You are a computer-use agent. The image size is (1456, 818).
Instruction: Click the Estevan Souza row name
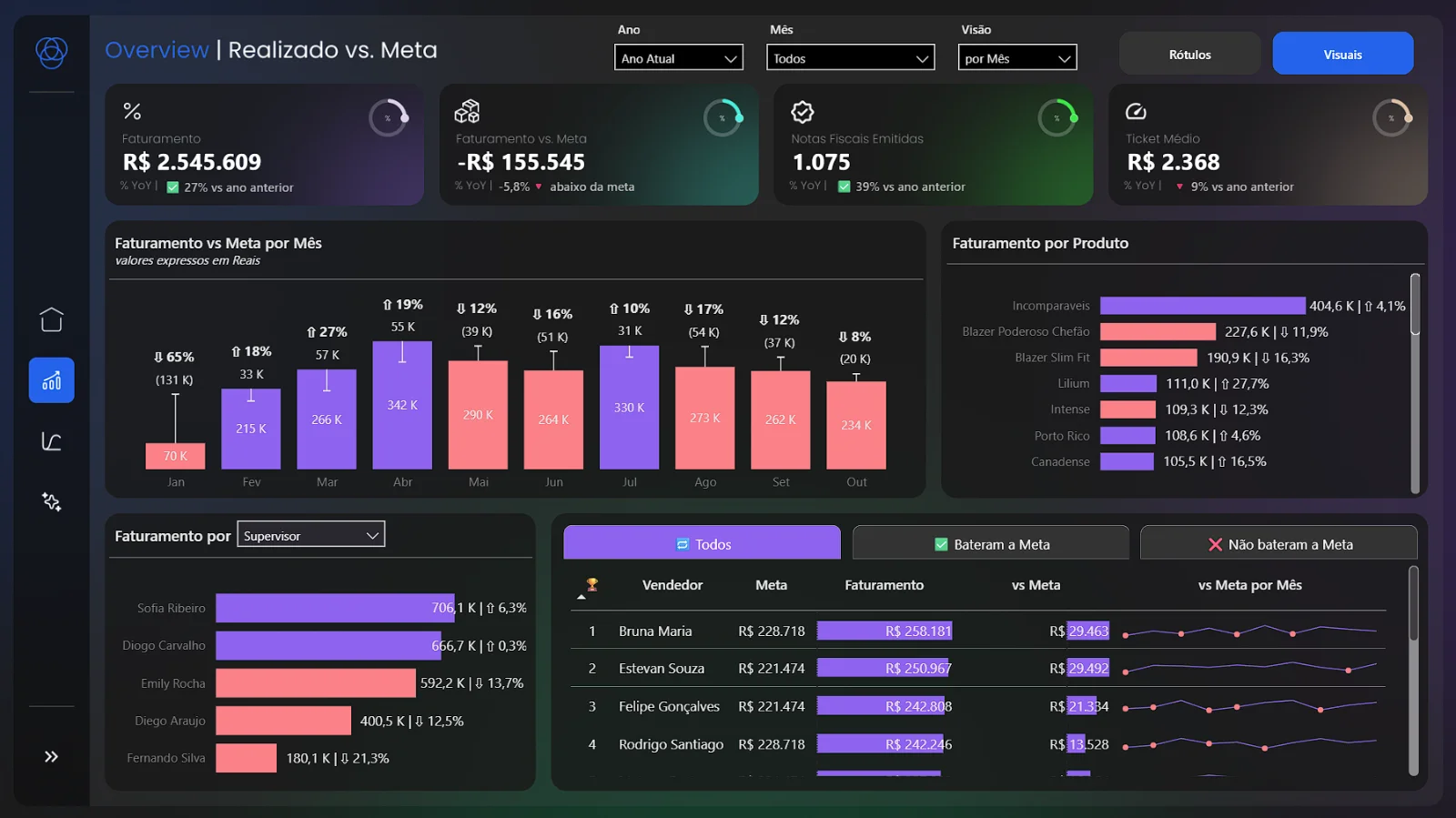(662, 668)
